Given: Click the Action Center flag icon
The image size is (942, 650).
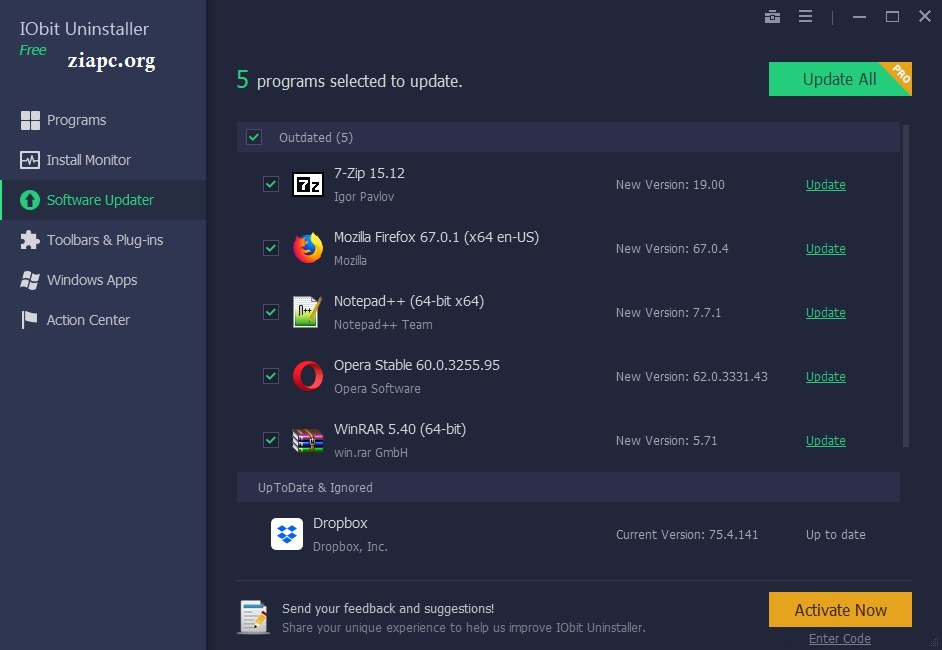Looking at the screenshot, I should coord(29,320).
